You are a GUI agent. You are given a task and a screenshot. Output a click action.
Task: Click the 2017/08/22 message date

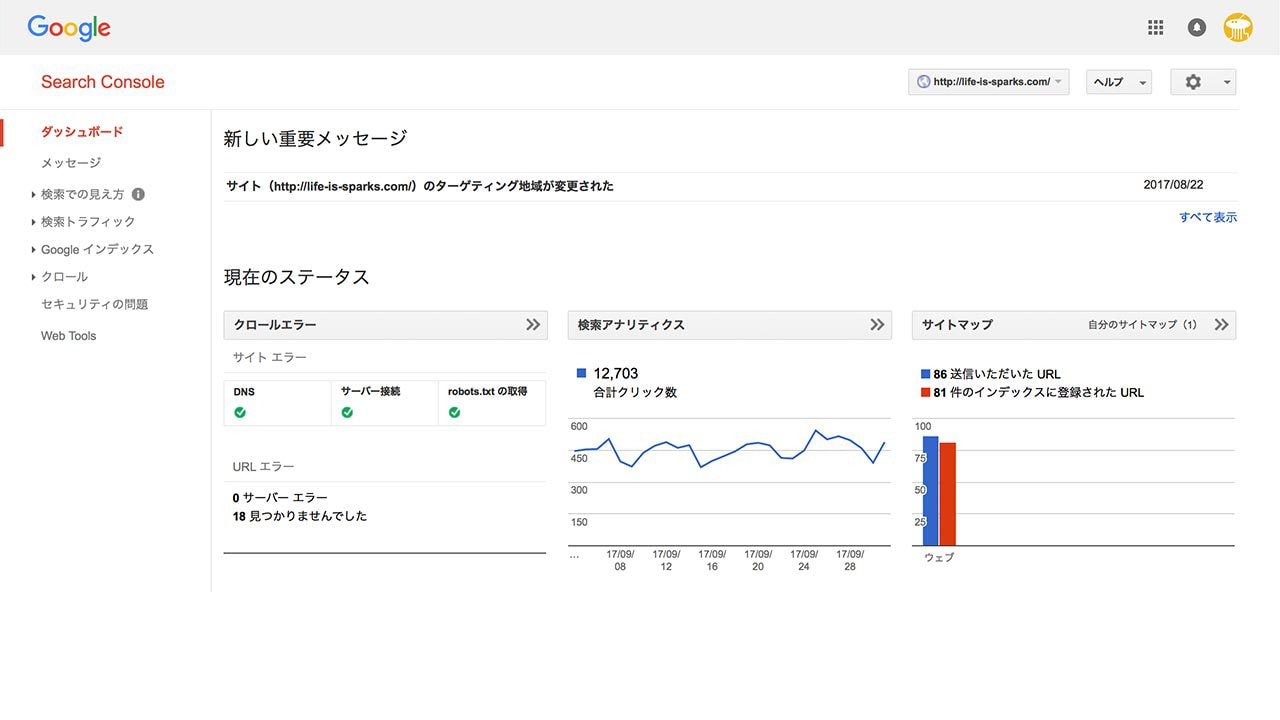[x=1173, y=185]
